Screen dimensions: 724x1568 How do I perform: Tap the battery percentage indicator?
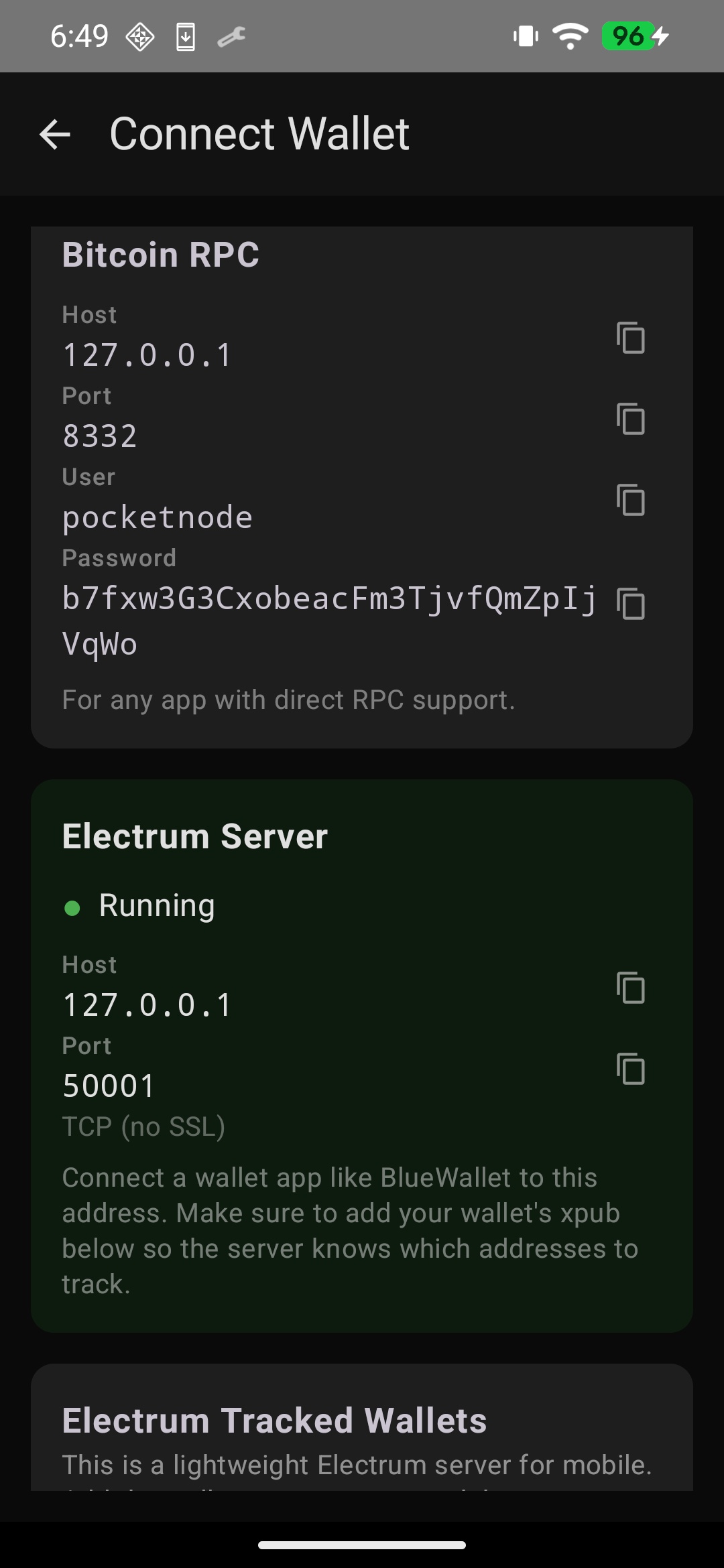(628, 36)
